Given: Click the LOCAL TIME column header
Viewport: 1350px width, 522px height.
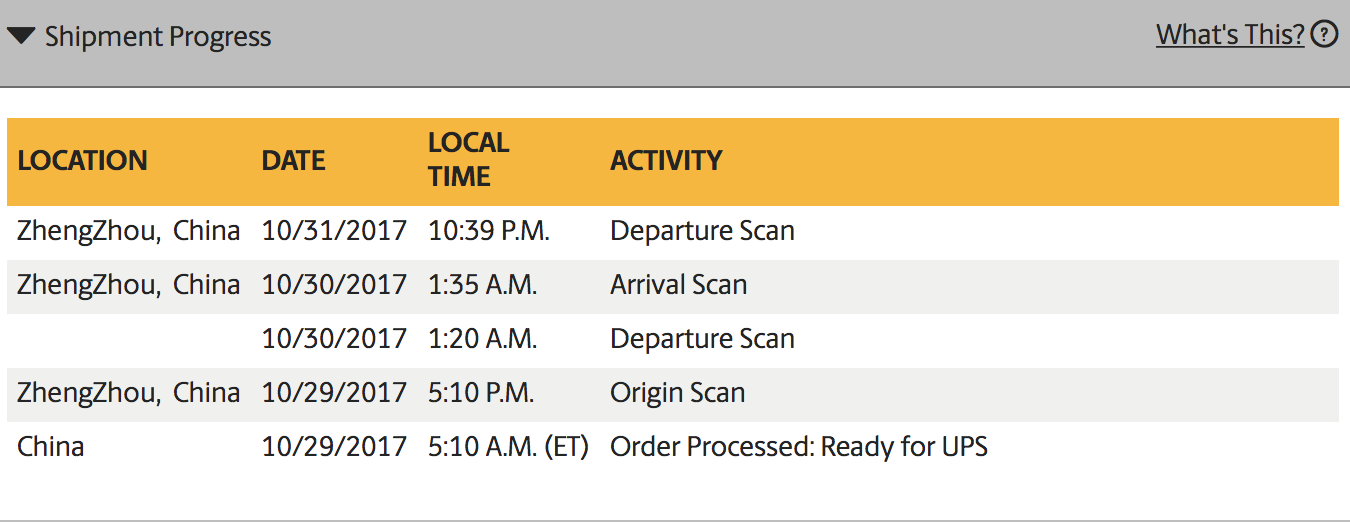Looking at the screenshot, I should tap(469, 159).
